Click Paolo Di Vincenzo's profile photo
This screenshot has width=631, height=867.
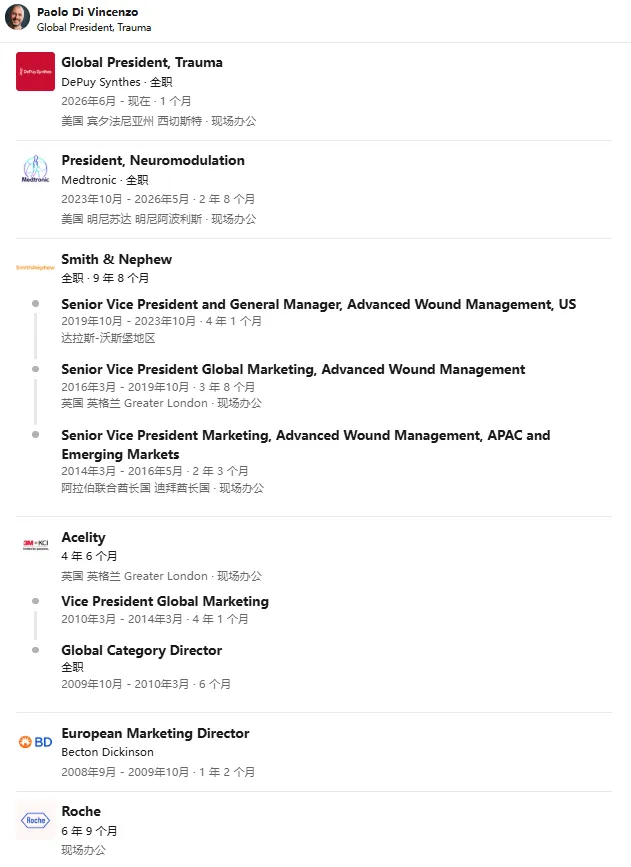click(x=17, y=17)
